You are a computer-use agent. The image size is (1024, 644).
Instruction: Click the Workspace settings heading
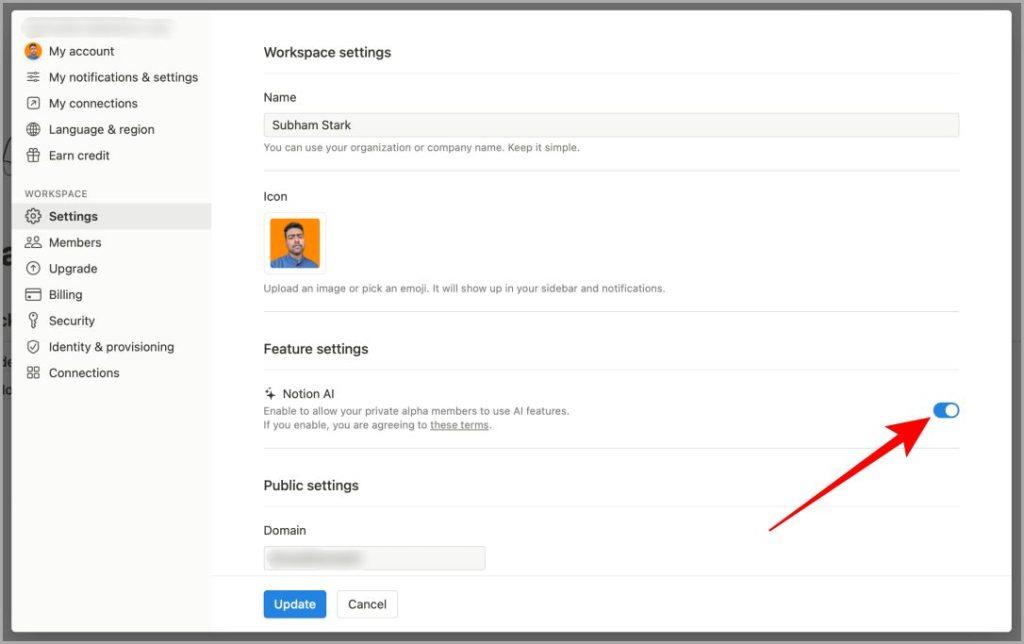click(327, 52)
